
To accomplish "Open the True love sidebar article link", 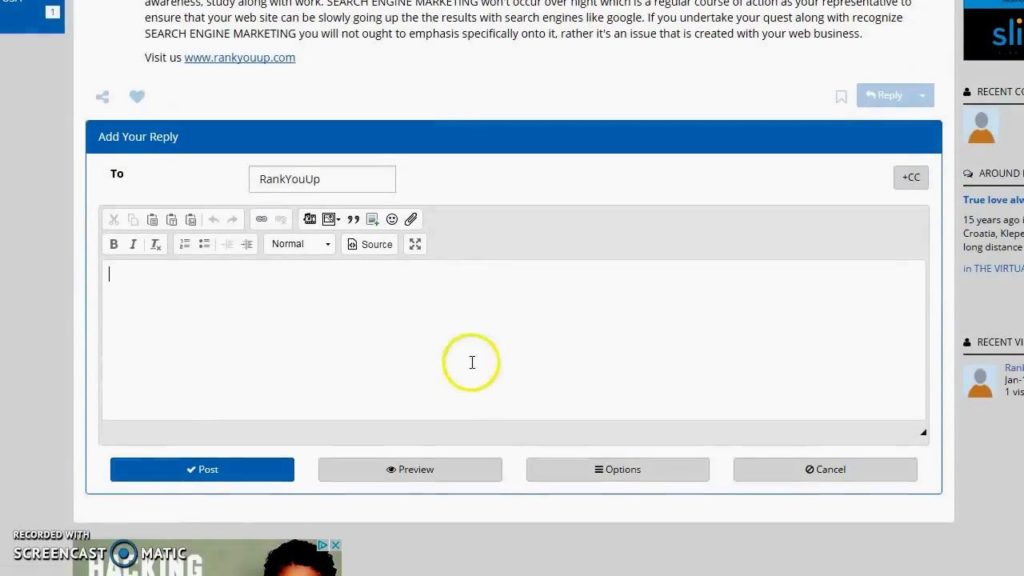I will pos(993,200).
